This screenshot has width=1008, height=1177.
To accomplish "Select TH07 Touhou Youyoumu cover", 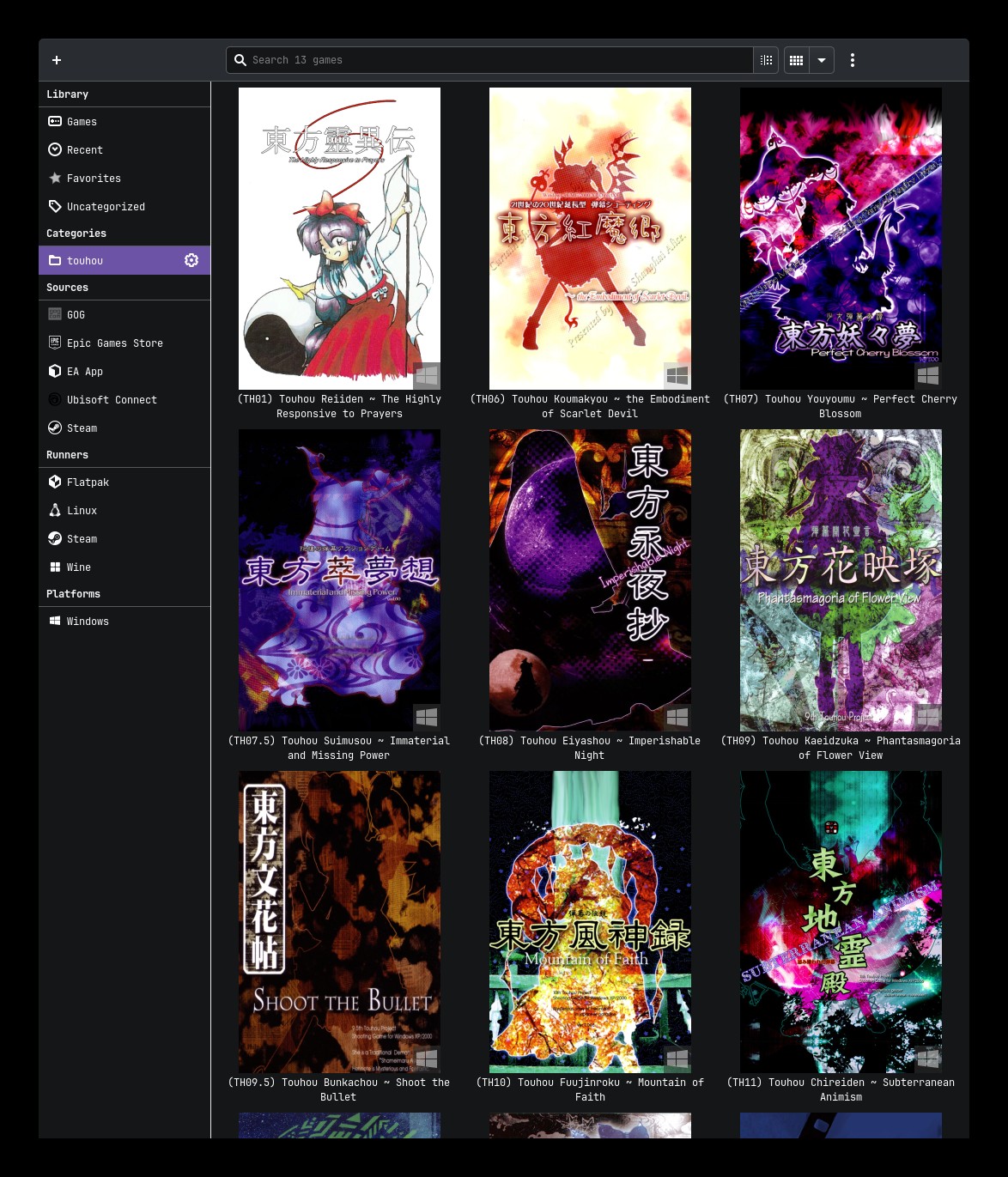I will (x=841, y=239).
